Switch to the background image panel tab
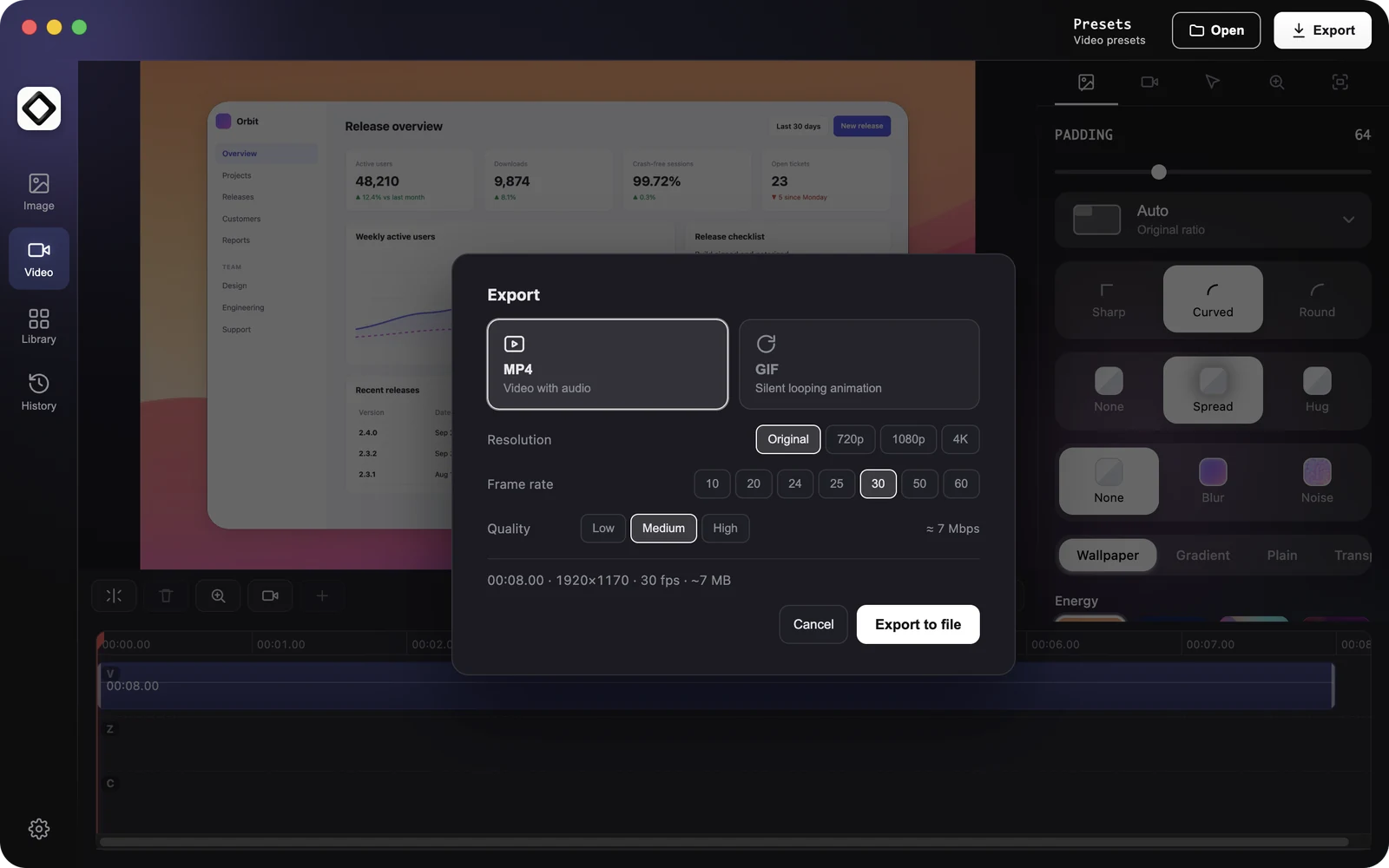The width and height of the screenshot is (1389, 868). pyautogui.click(x=1086, y=82)
